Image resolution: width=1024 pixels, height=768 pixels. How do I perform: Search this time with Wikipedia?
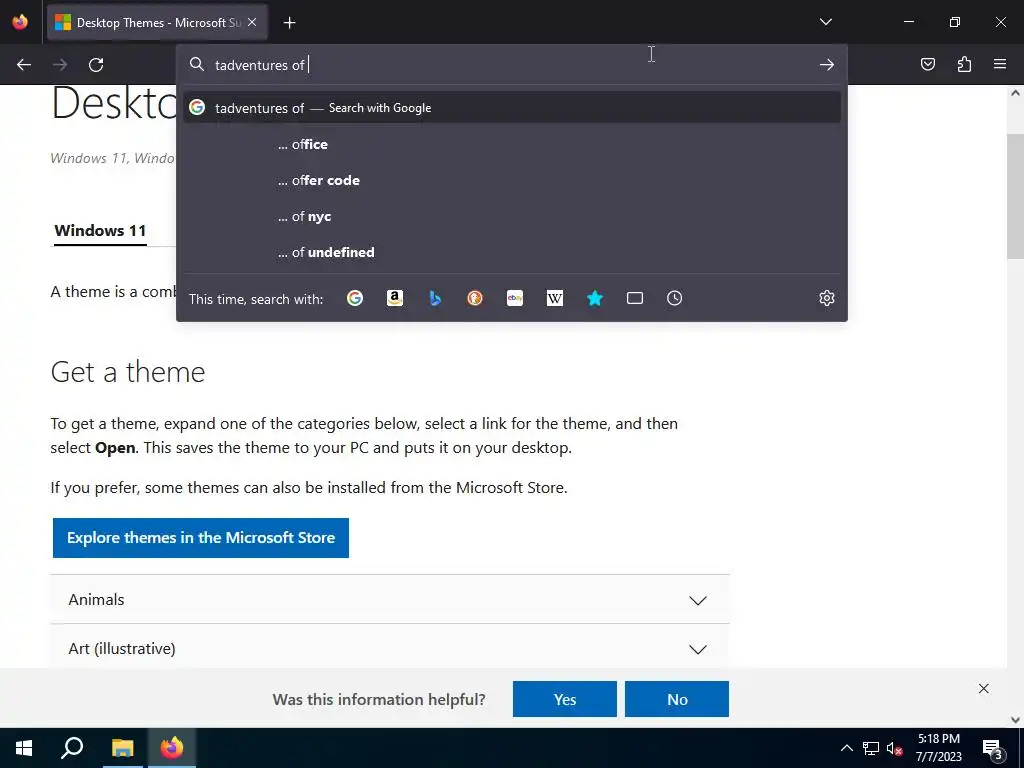click(554, 298)
